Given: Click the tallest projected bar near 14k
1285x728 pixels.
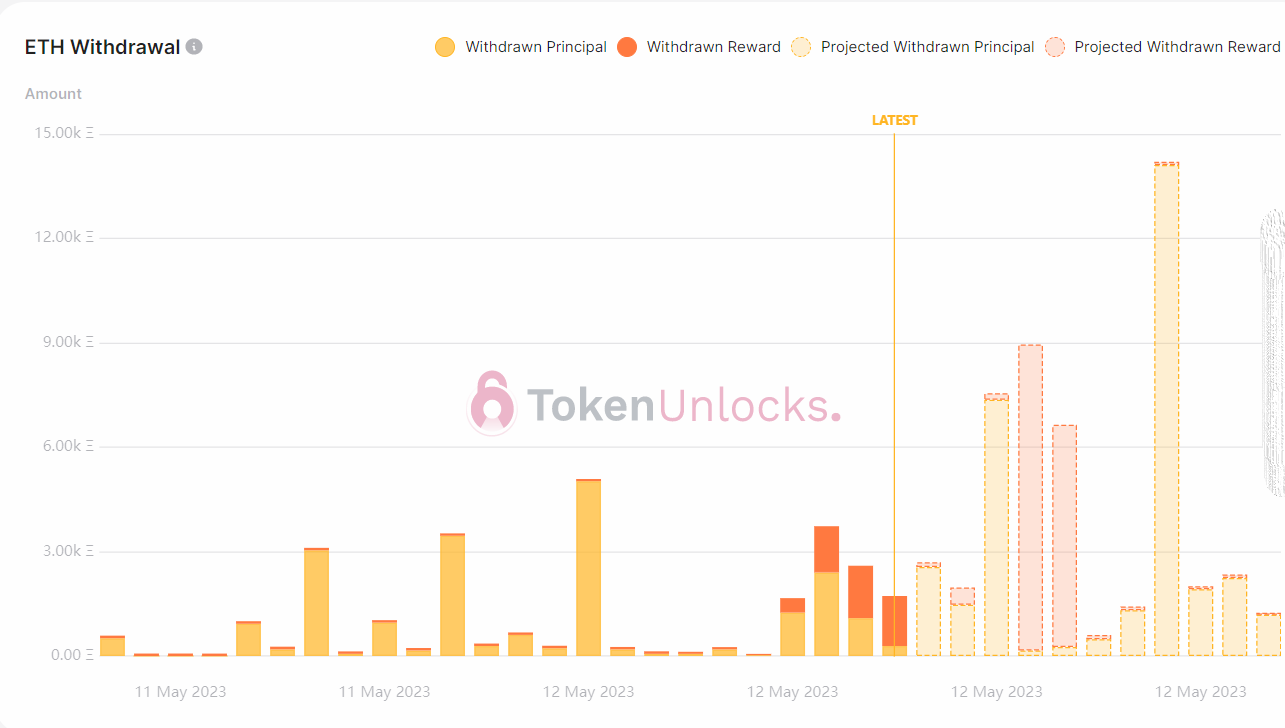Looking at the screenshot, I should (1166, 410).
